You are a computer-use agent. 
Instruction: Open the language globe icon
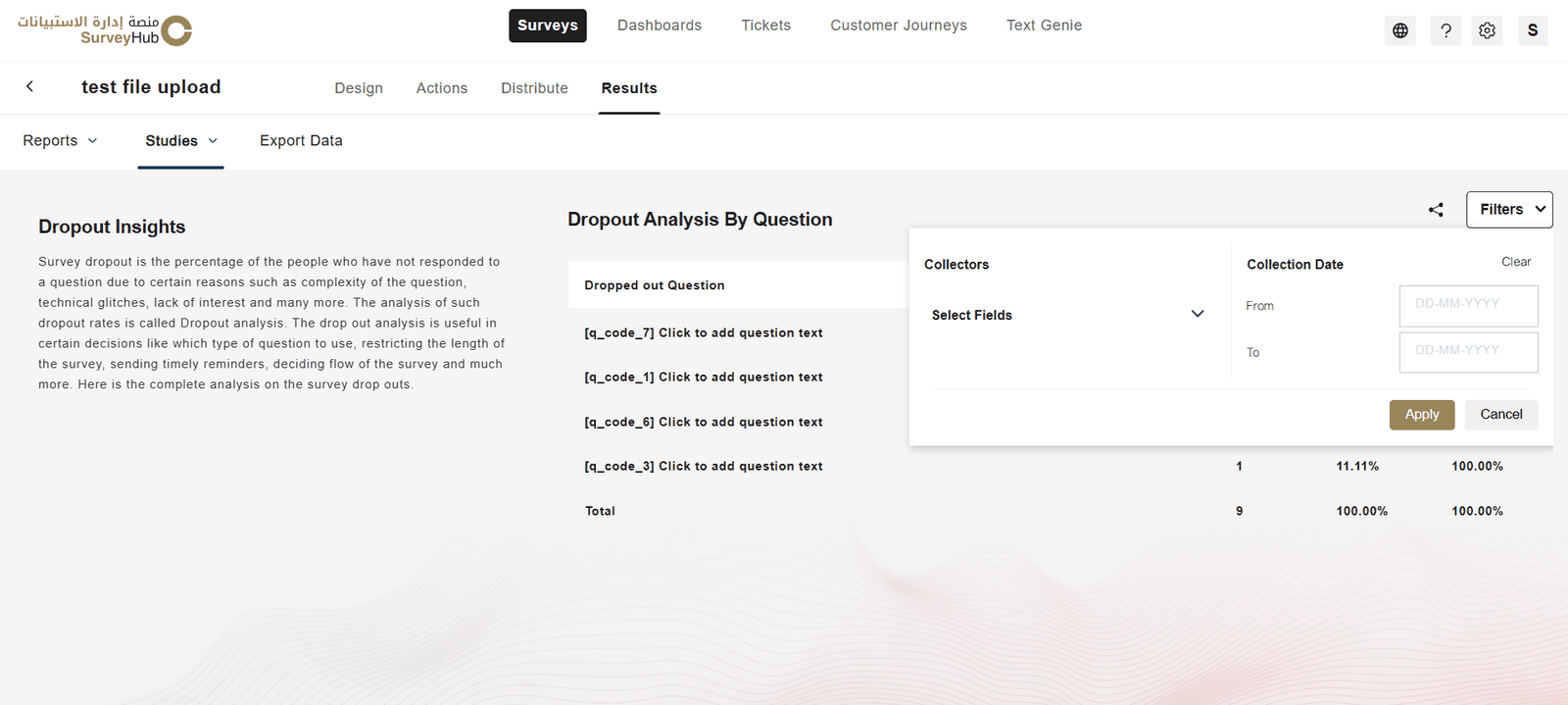[x=1400, y=30]
